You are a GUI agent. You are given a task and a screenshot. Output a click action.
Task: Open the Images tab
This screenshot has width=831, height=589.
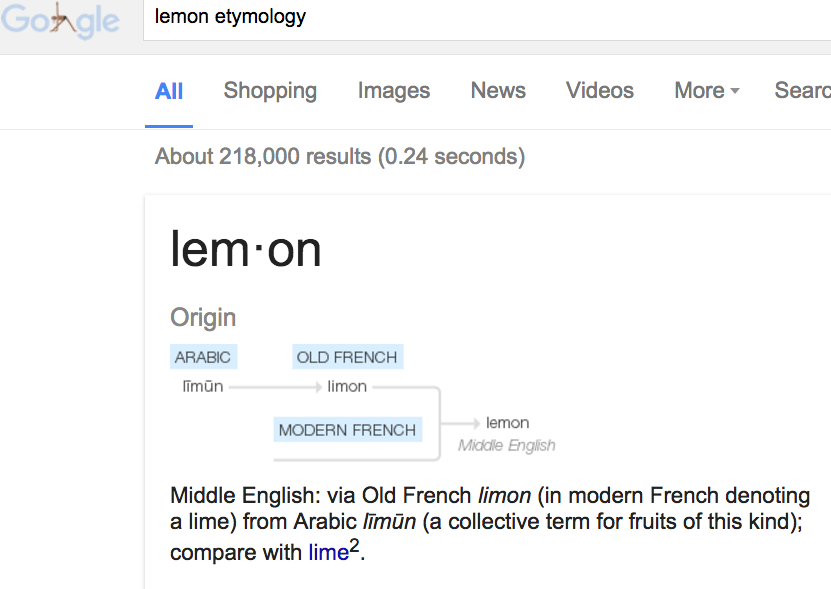(x=394, y=91)
